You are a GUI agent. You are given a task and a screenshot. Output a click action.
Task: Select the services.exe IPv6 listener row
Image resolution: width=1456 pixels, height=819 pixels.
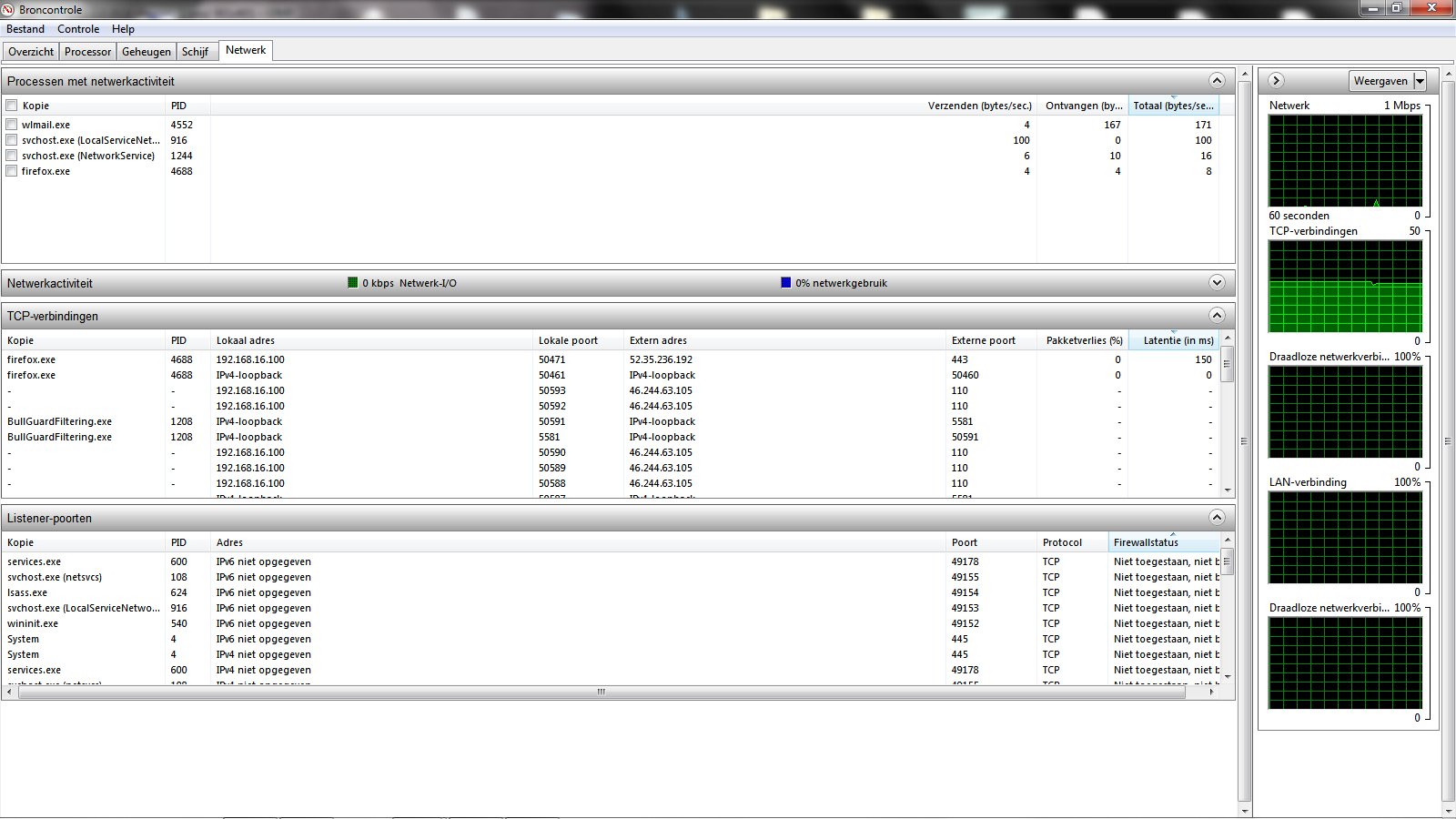pos(611,561)
